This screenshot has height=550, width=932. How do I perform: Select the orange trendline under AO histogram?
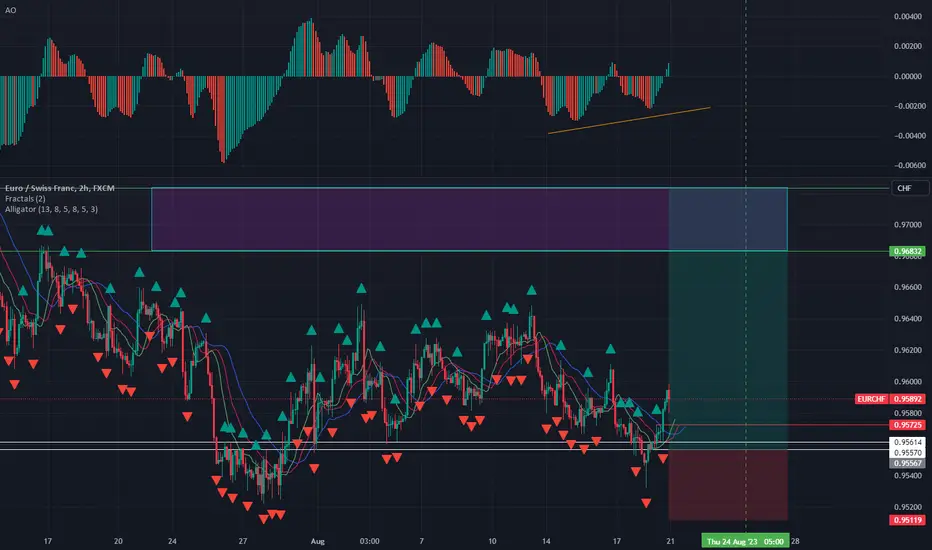click(629, 120)
